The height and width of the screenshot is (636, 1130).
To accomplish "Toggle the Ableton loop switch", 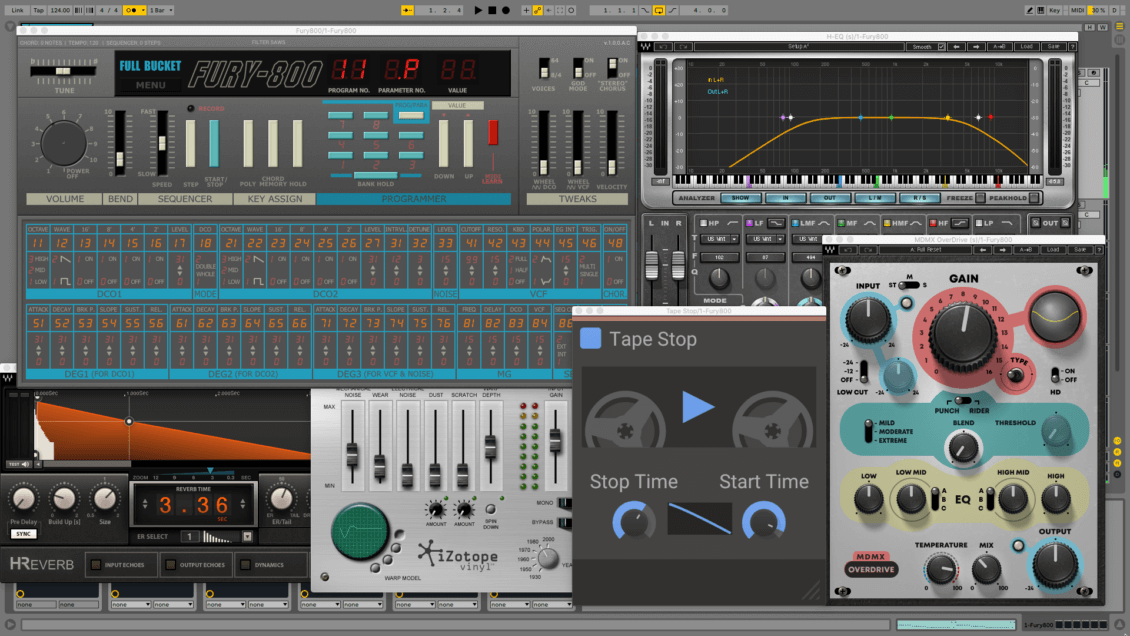I will coord(659,10).
